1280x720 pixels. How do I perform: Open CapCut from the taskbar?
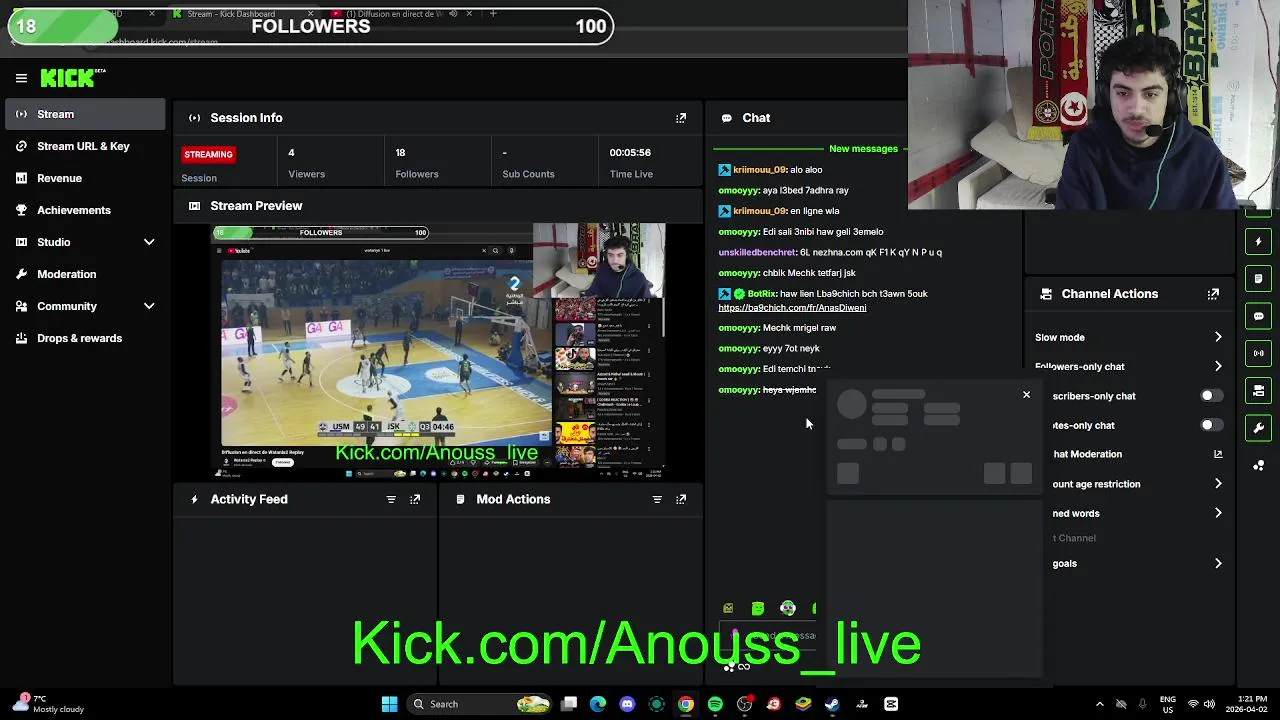point(891,704)
